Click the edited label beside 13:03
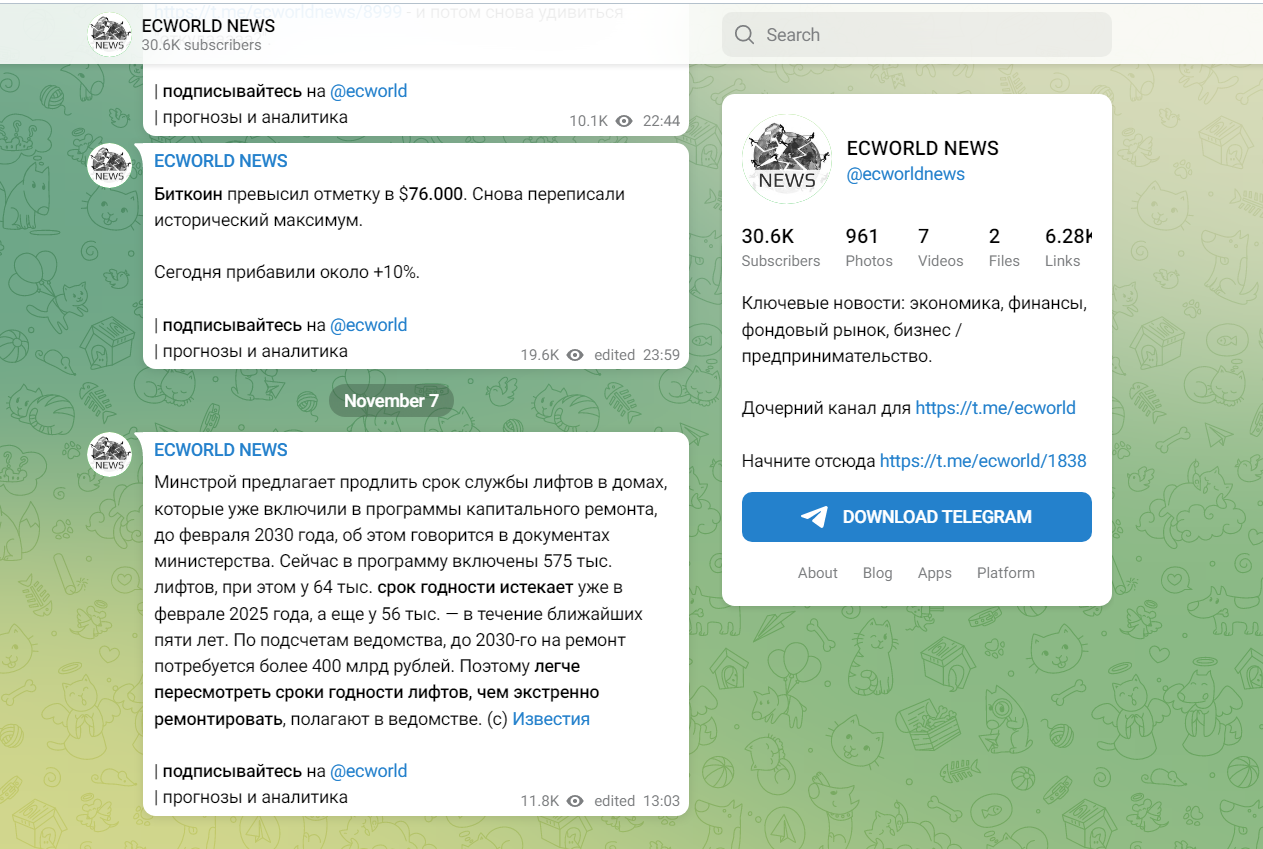 click(x=614, y=801)
